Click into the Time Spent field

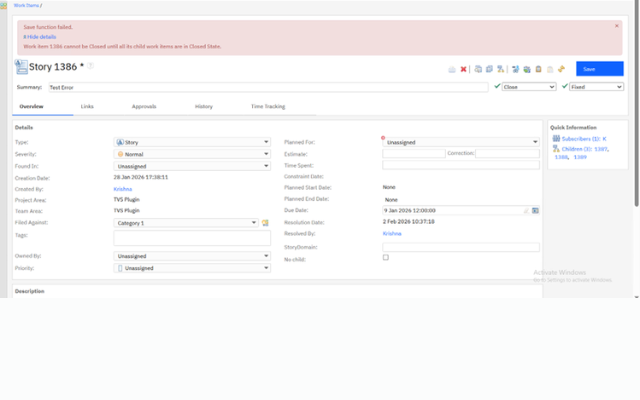pyautogui.click(x=461, y=165)
